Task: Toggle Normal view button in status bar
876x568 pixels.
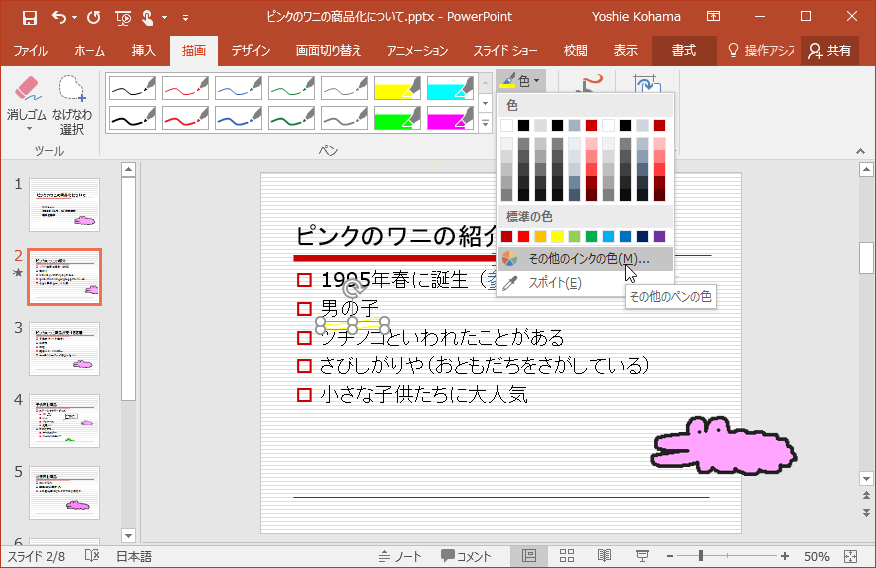Action: click(529, 556)
